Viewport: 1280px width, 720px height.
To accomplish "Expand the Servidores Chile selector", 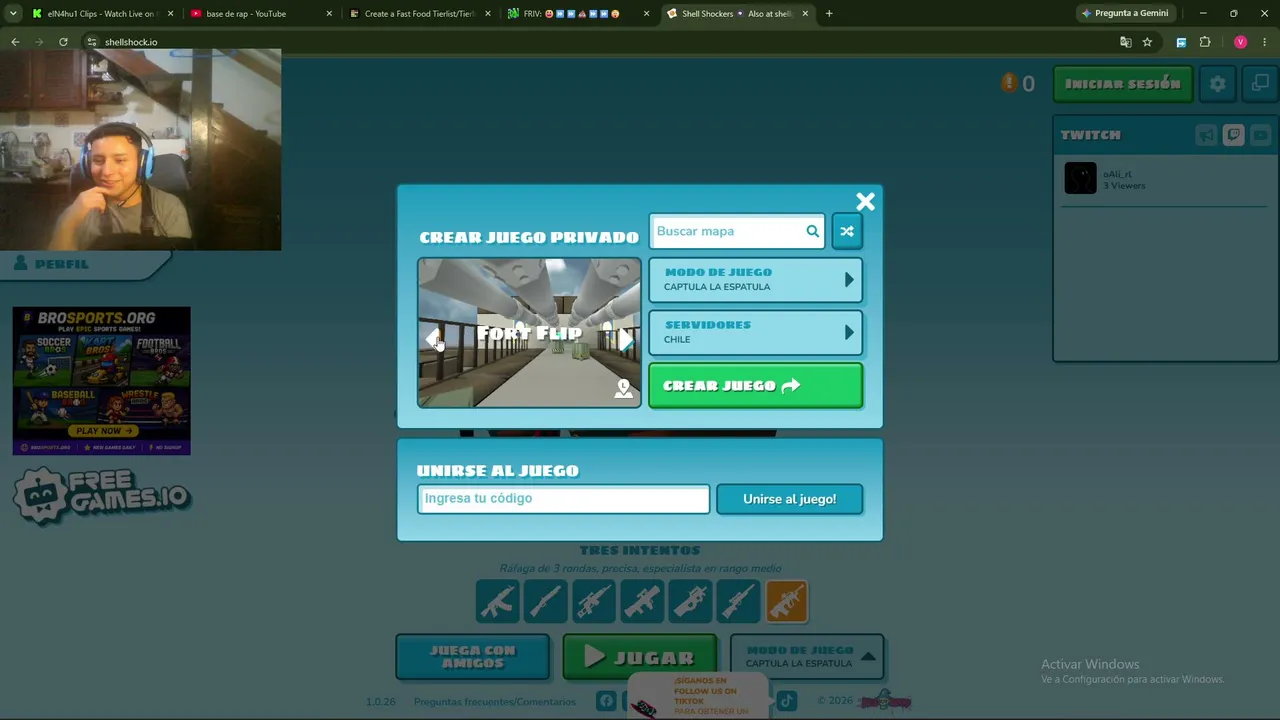I will coord(755,333).
